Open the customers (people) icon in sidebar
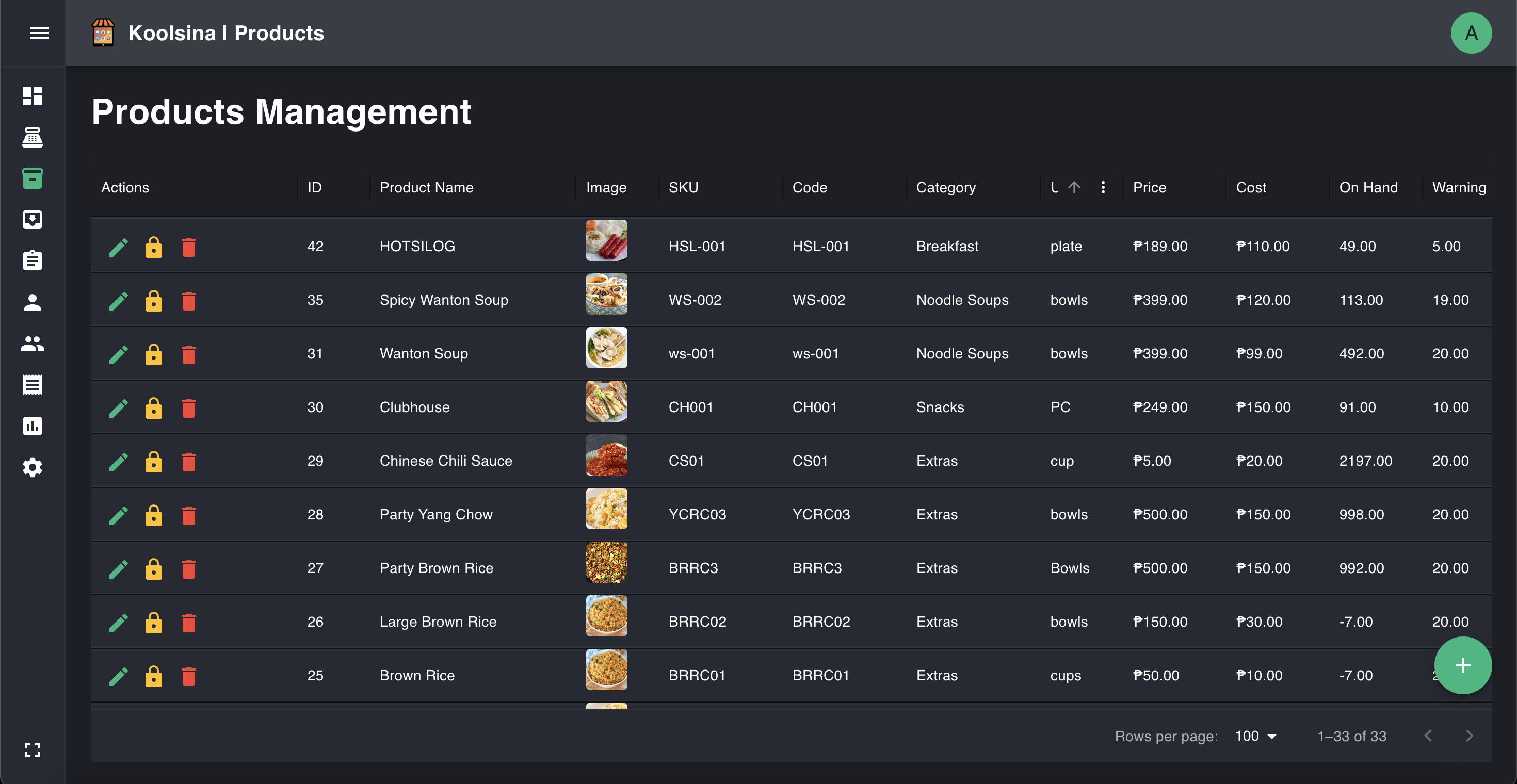The image size is (1517, 784). 33,343
